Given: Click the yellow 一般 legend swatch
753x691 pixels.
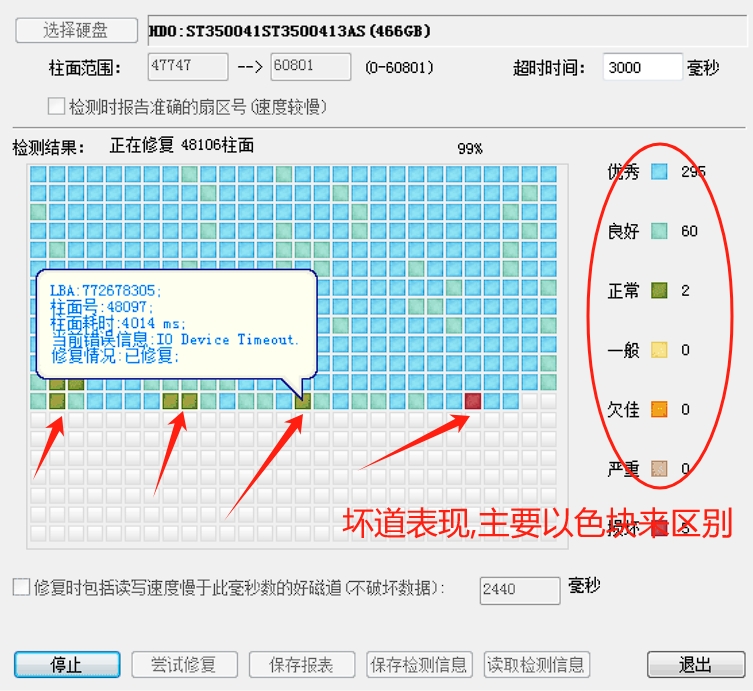Looking at the screenshot, I should 659,350.
